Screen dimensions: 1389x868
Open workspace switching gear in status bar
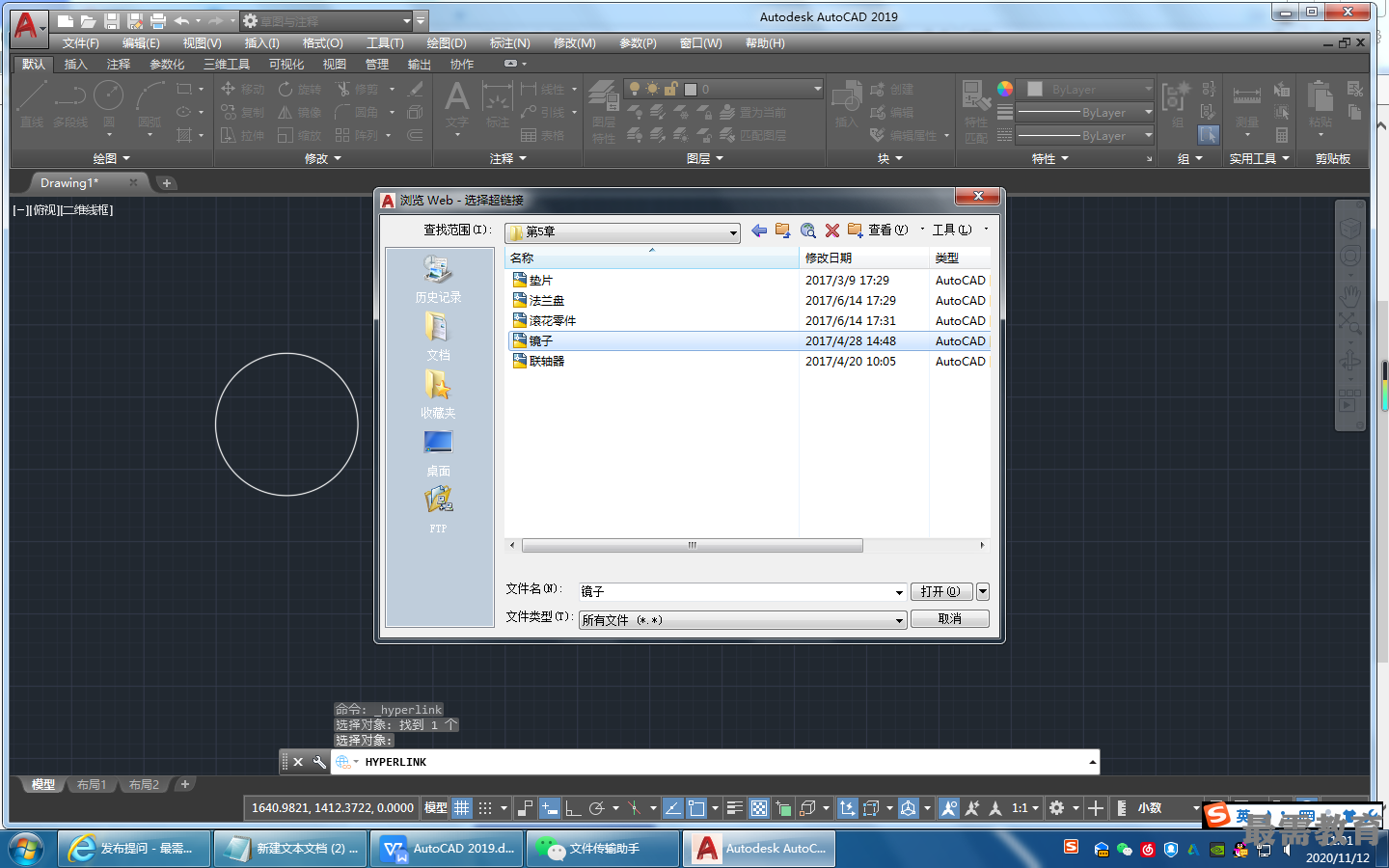point(1057,808)
